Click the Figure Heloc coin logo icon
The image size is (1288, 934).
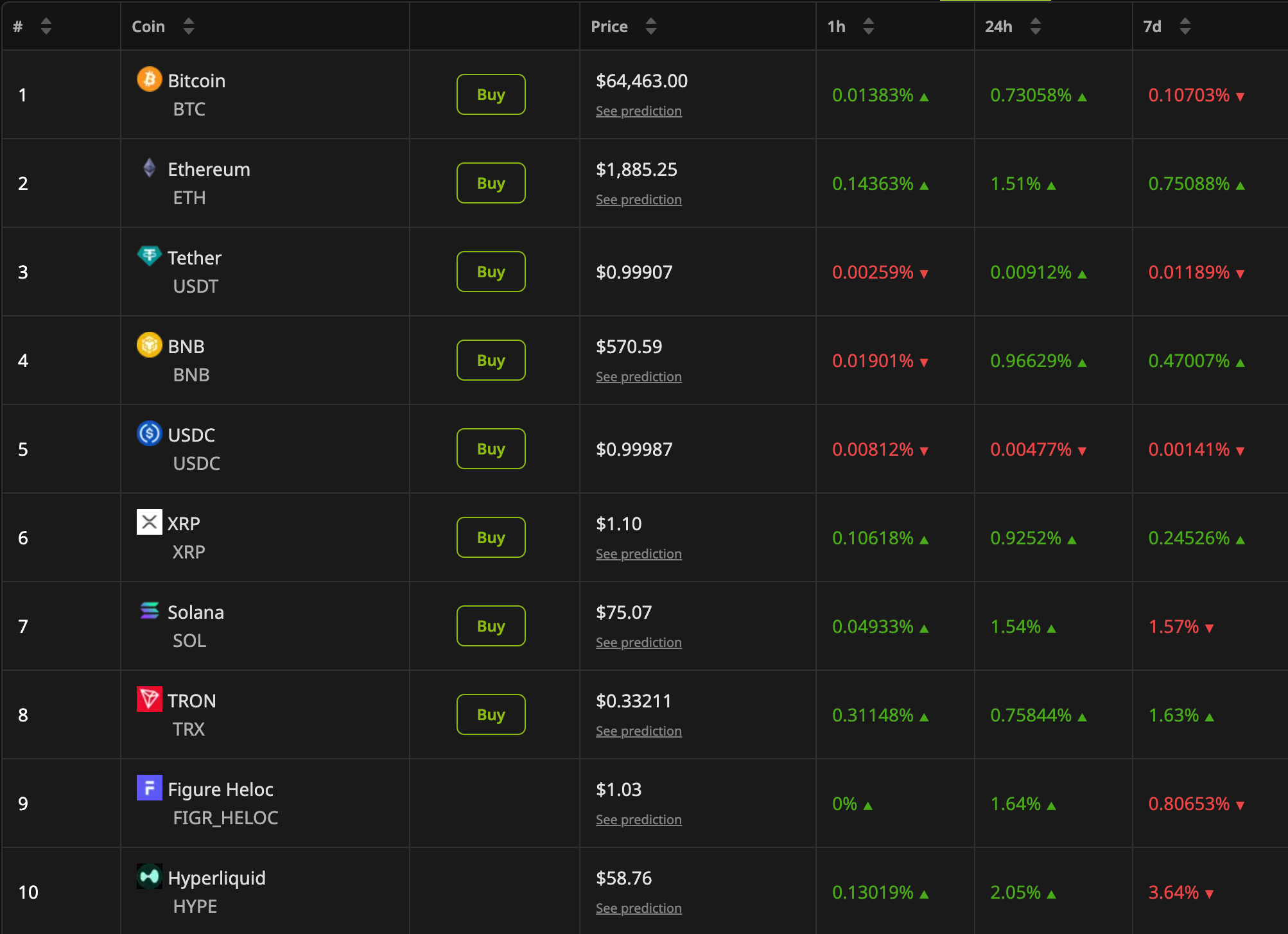point(149,788)
